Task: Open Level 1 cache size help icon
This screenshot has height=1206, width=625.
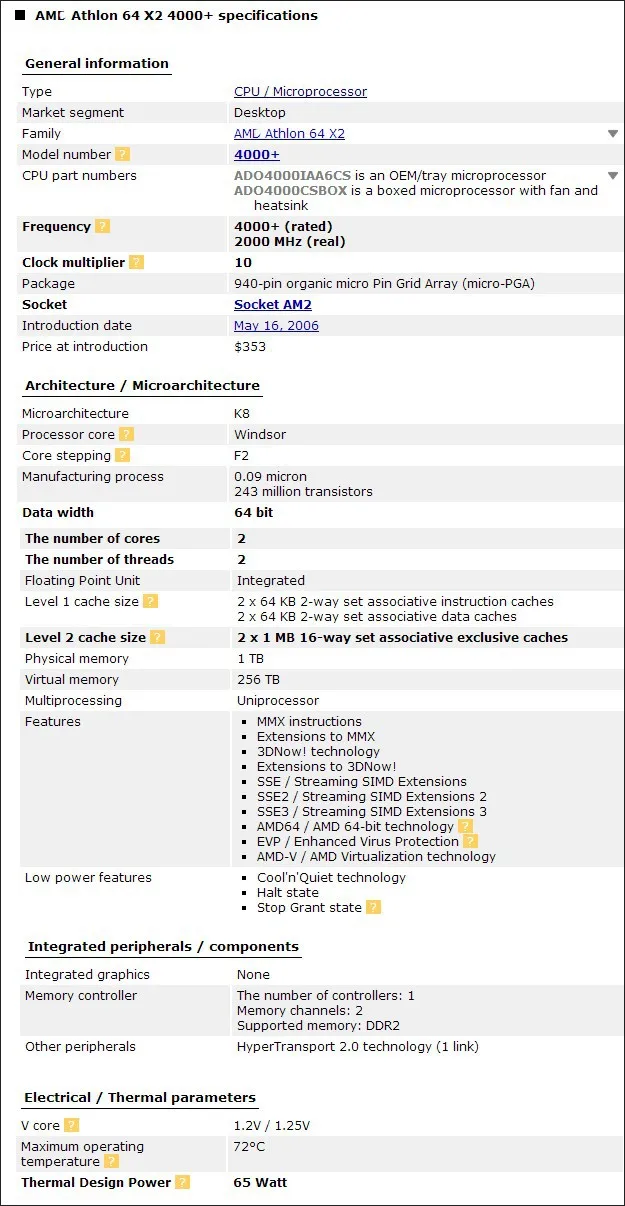Action: [150, 601]
